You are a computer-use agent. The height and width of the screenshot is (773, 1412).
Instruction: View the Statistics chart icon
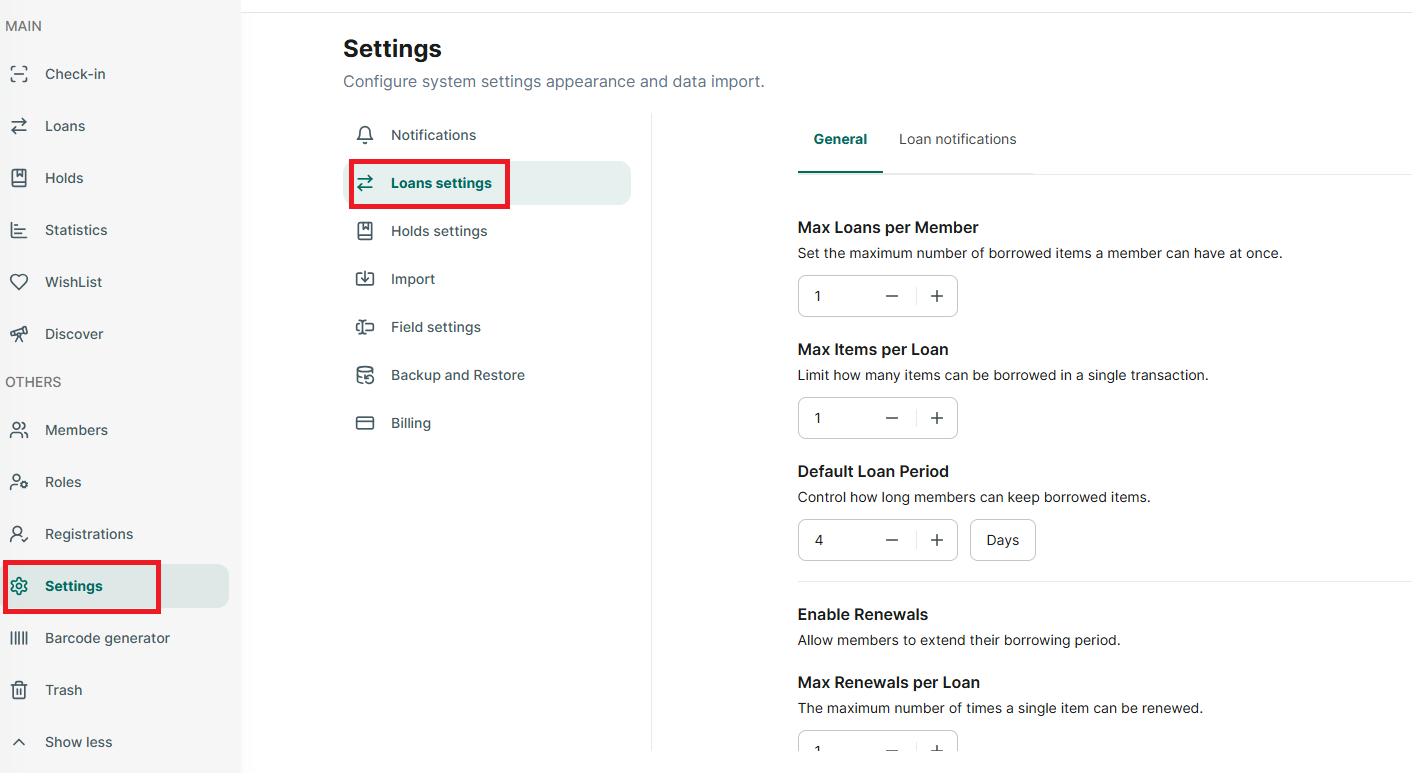[19, 230]
